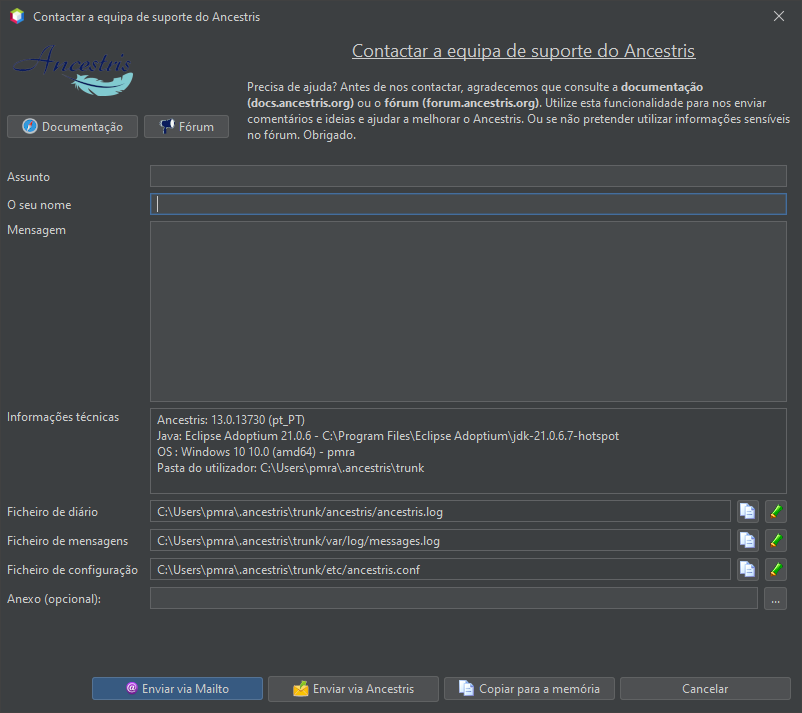Send using Enviar via Ancestris

point(353,688)
